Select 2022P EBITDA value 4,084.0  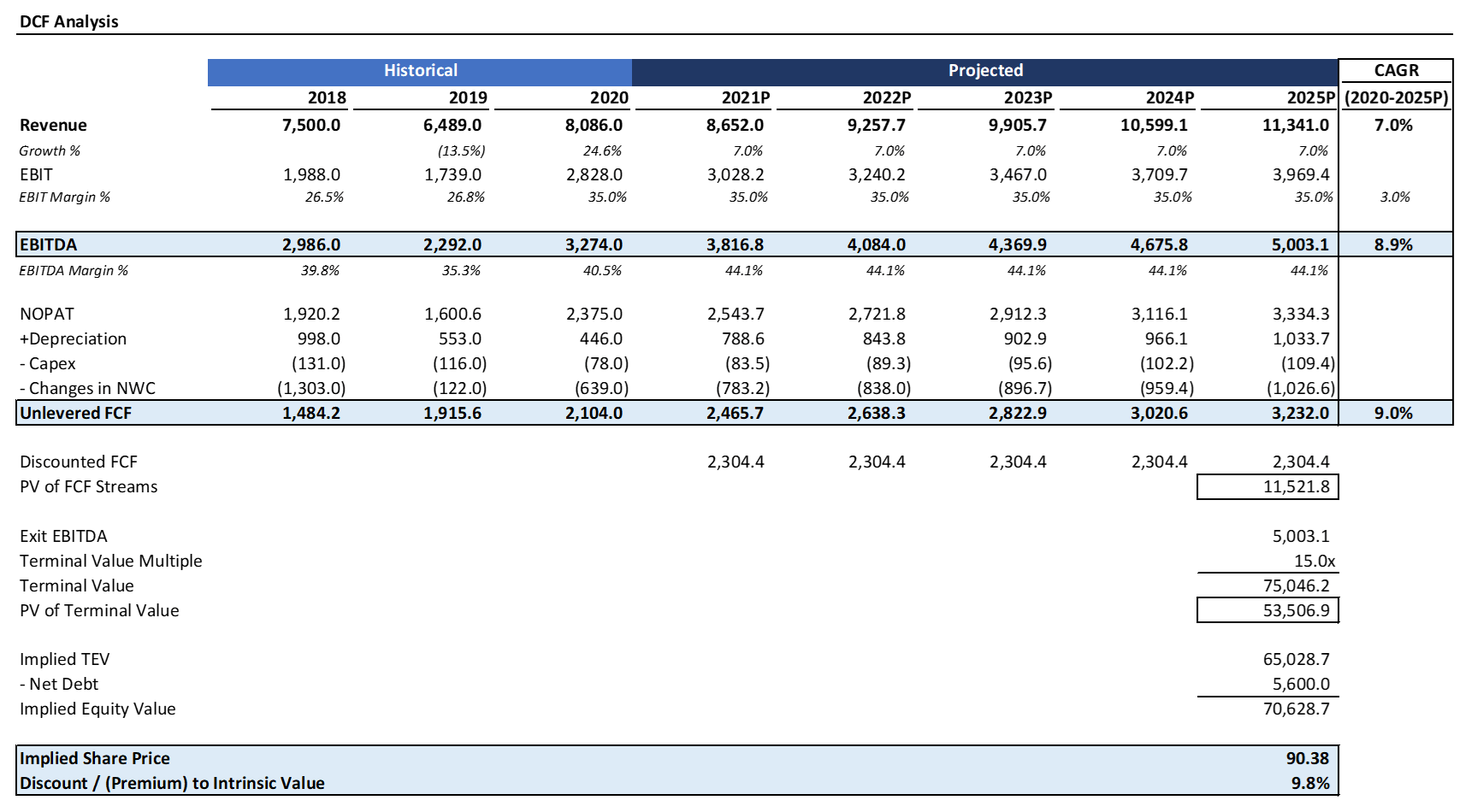pyautogui.click(x=877, y=244)
